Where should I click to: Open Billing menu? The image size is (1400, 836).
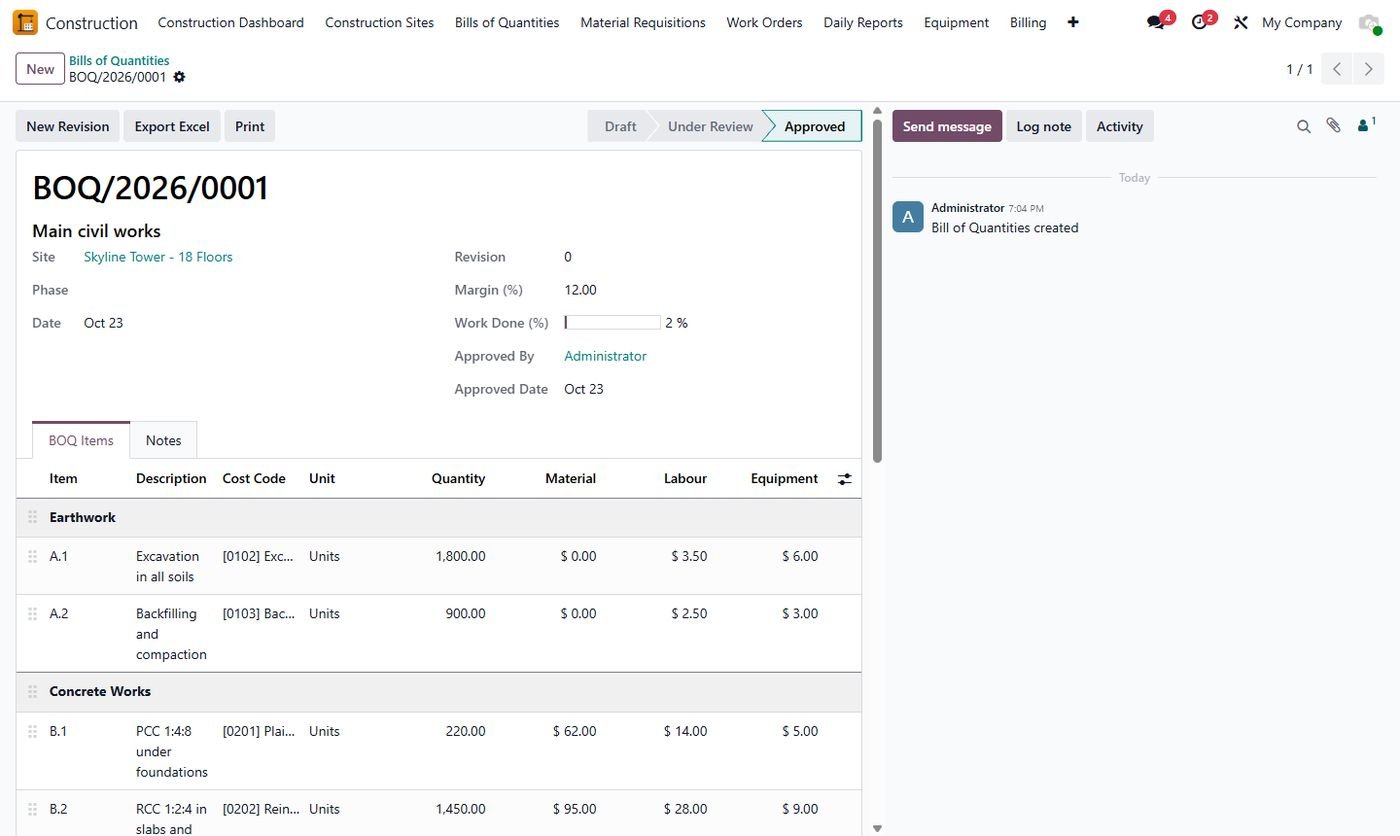(1028, 22)
